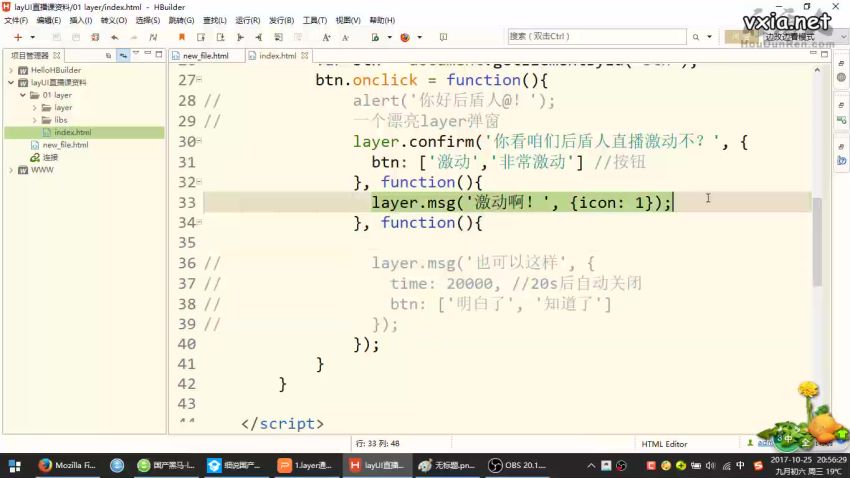Image resolution: width=850 pixels, height=478 pixels.
Task: Click the run in browser icon
Action: [375, 37]
